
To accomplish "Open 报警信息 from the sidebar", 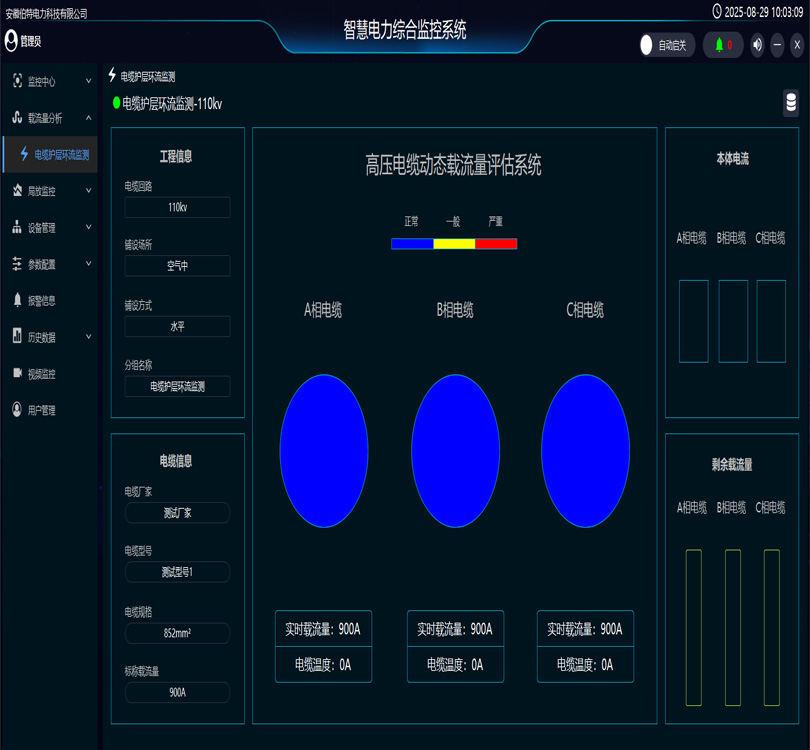I will click(41, 300).
